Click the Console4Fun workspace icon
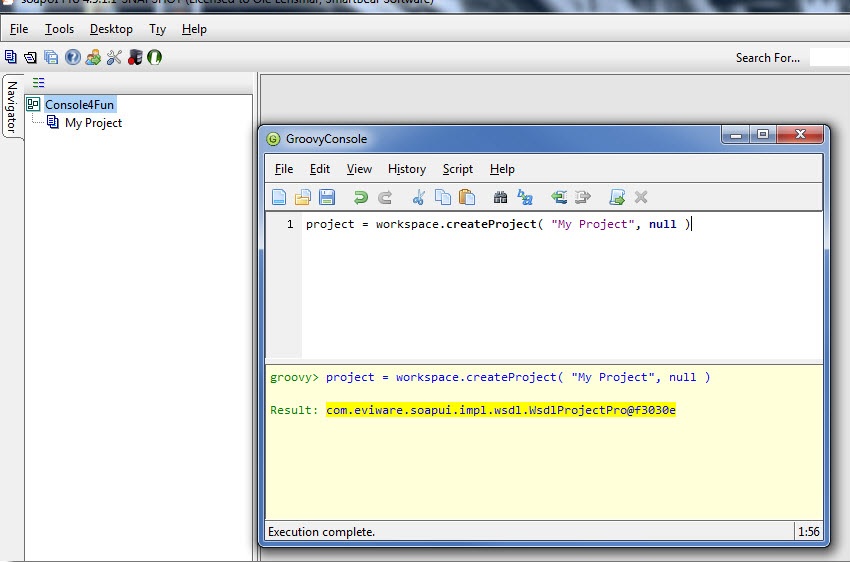The width and height of the screenshot is (850, 562). coord(33,104)
